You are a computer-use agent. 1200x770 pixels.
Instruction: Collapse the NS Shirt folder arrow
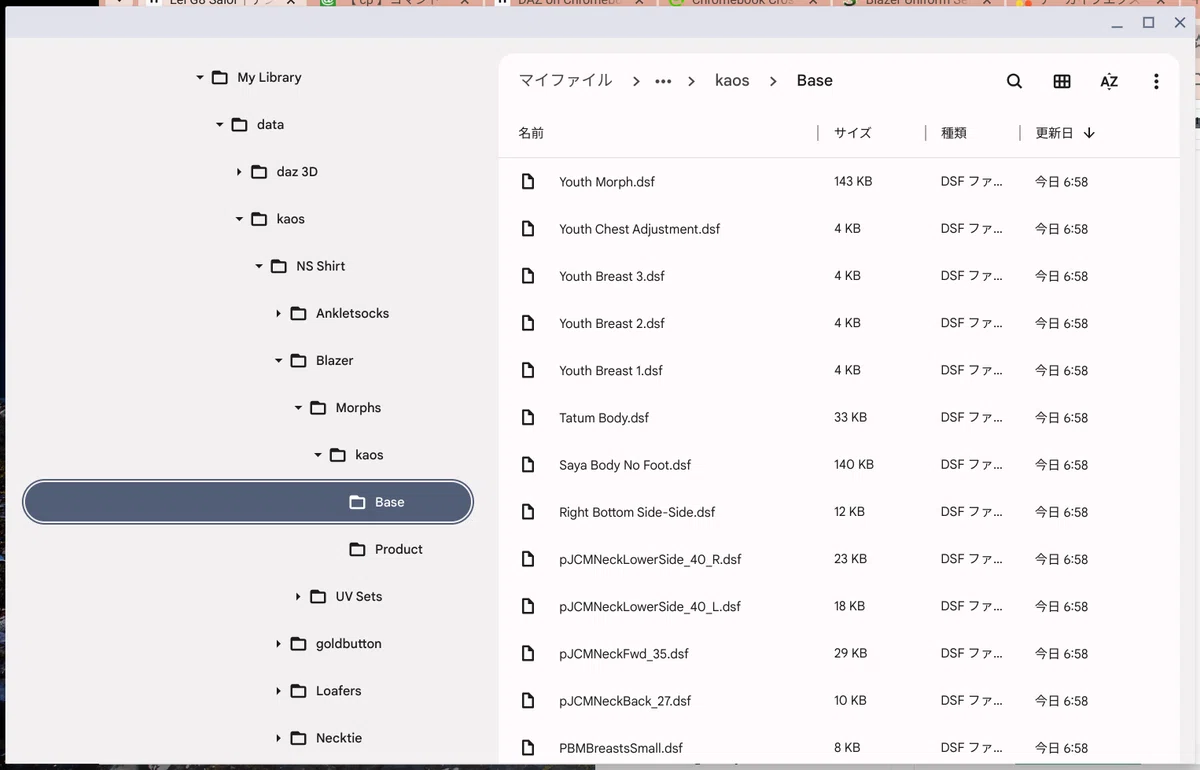coord(259,266)
